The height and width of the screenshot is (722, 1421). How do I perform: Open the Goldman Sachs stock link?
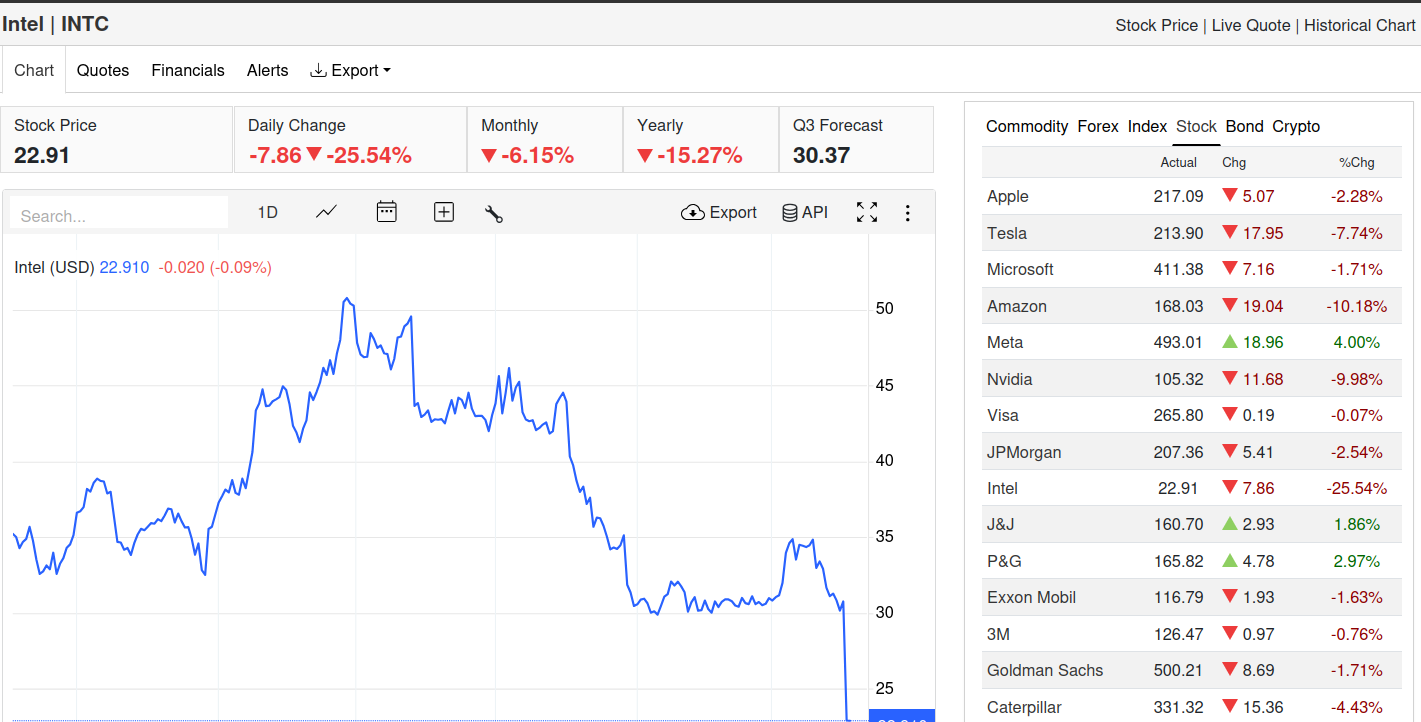(x=1045, y=670)
